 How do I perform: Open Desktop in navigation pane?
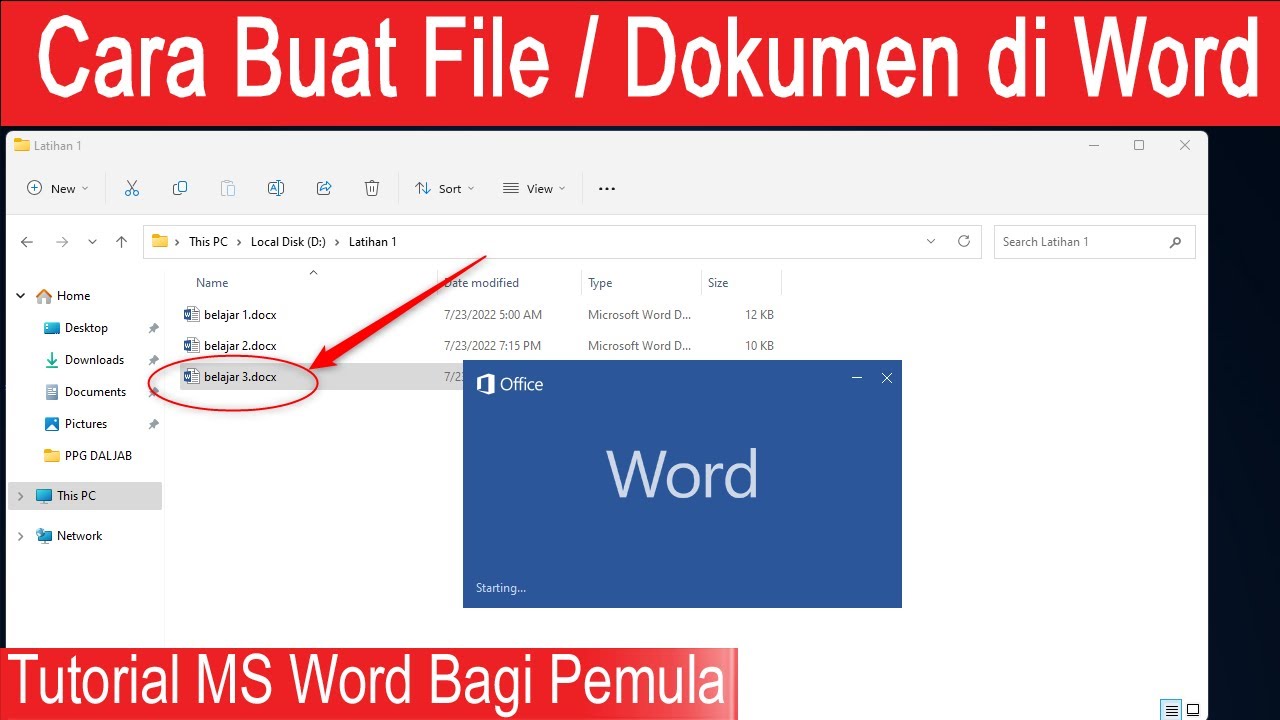[86, 328]
